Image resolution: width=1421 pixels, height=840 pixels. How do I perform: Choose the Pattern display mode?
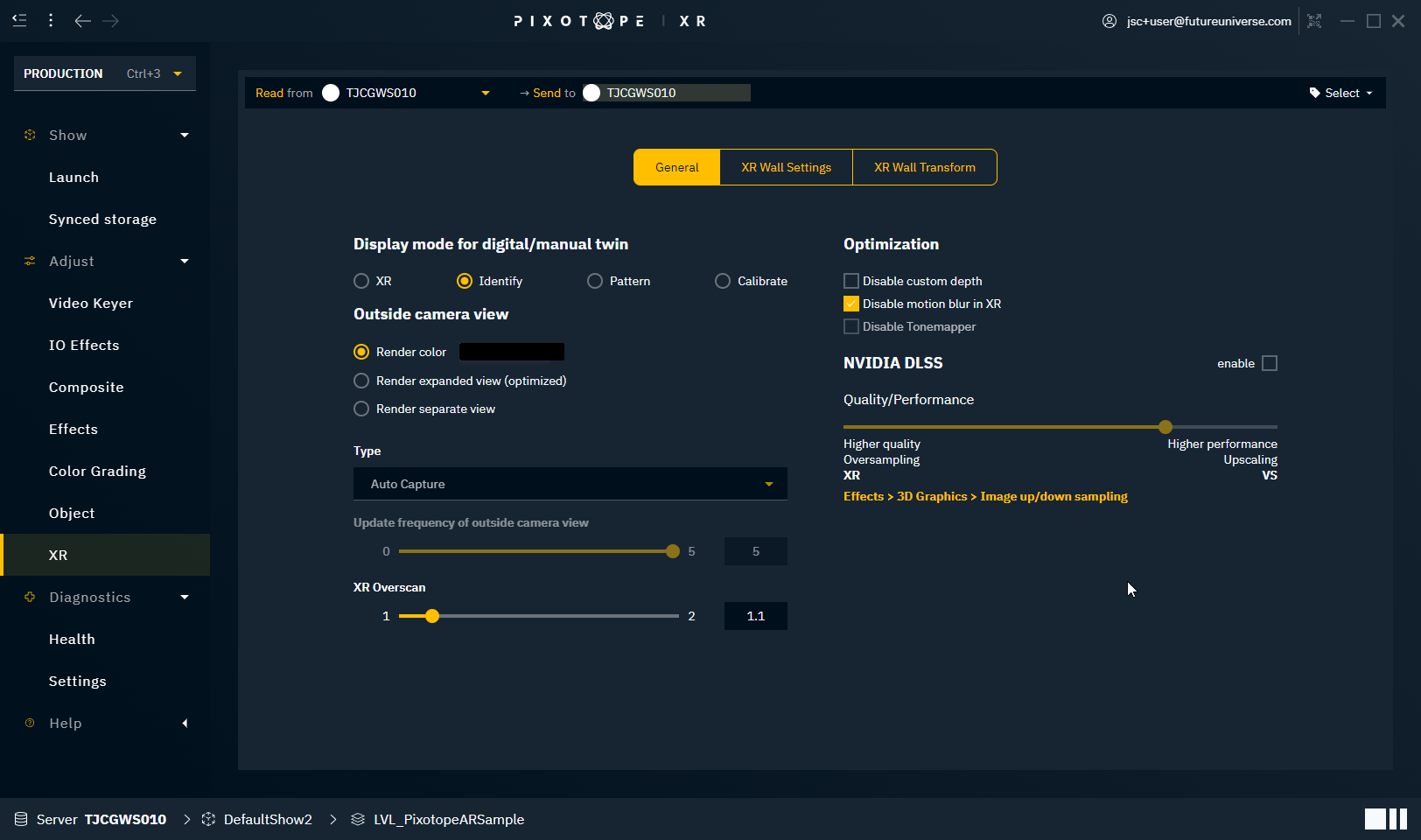pyautogui.click(x=595, y=281)
